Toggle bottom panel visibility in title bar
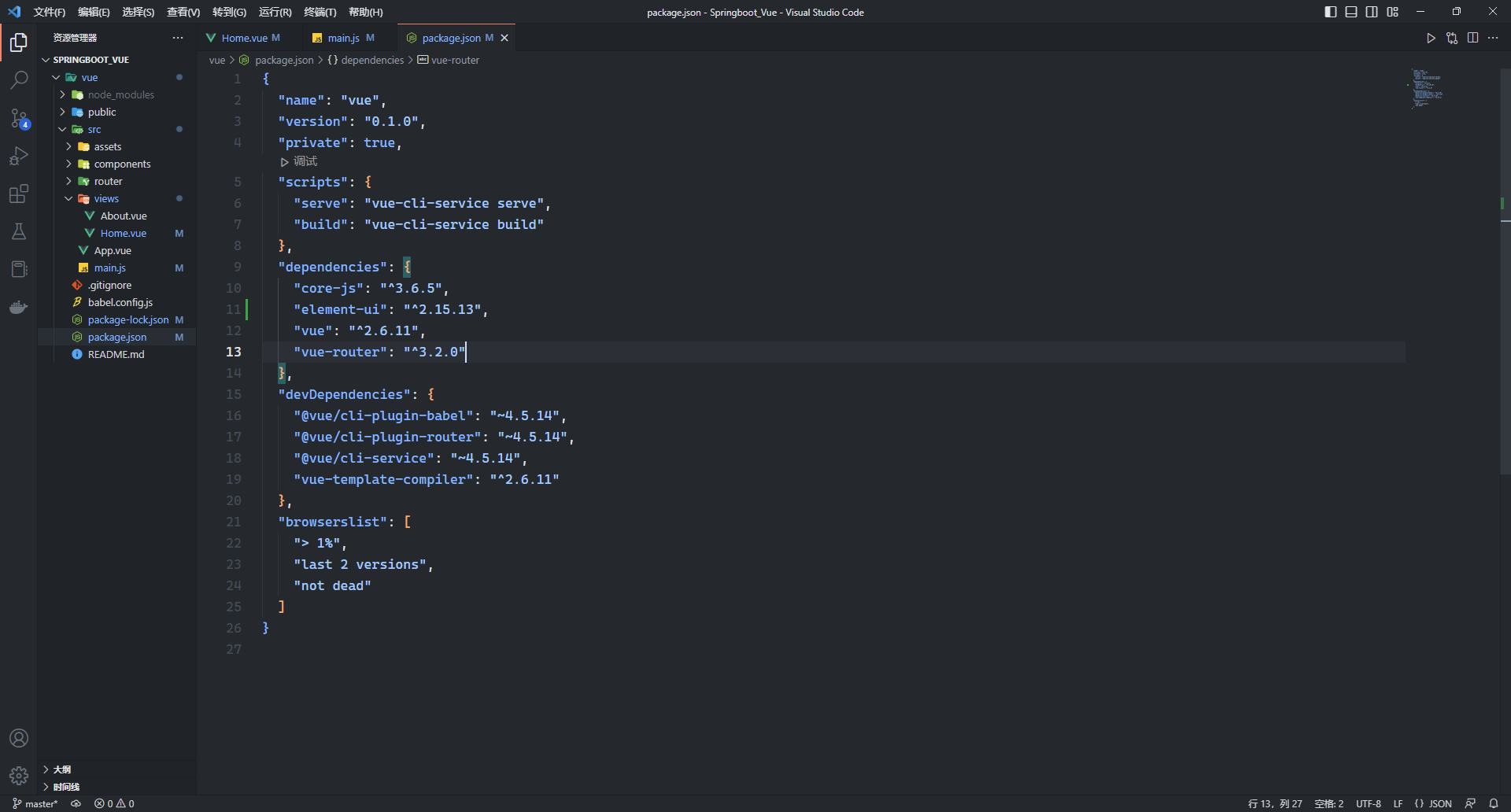 click(1351, 12)
